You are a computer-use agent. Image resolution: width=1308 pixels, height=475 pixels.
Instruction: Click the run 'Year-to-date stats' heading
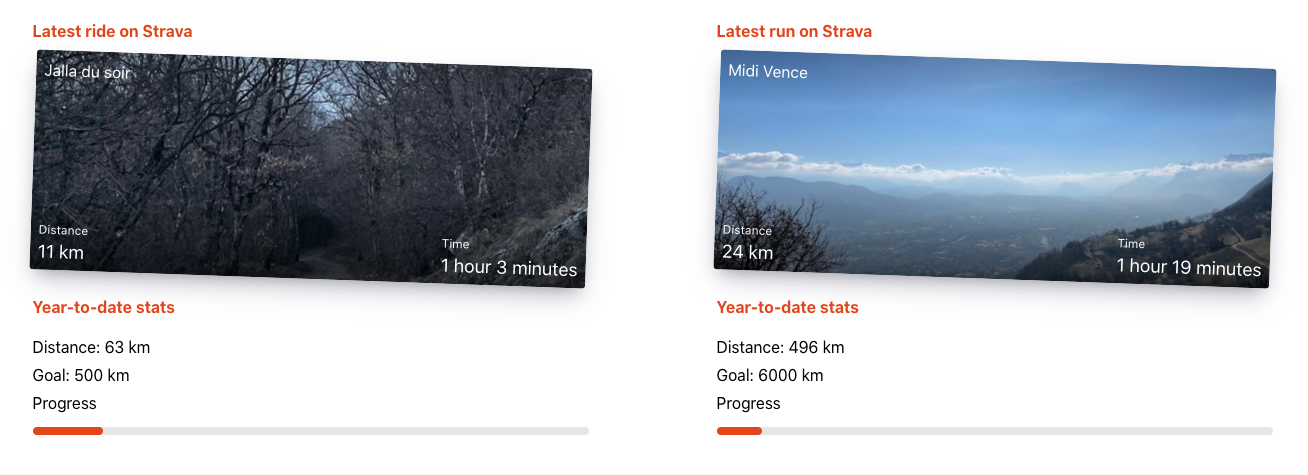point(788,308)
